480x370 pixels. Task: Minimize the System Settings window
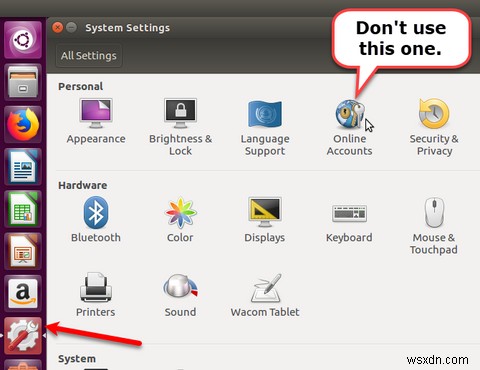[x=71, y=27]
